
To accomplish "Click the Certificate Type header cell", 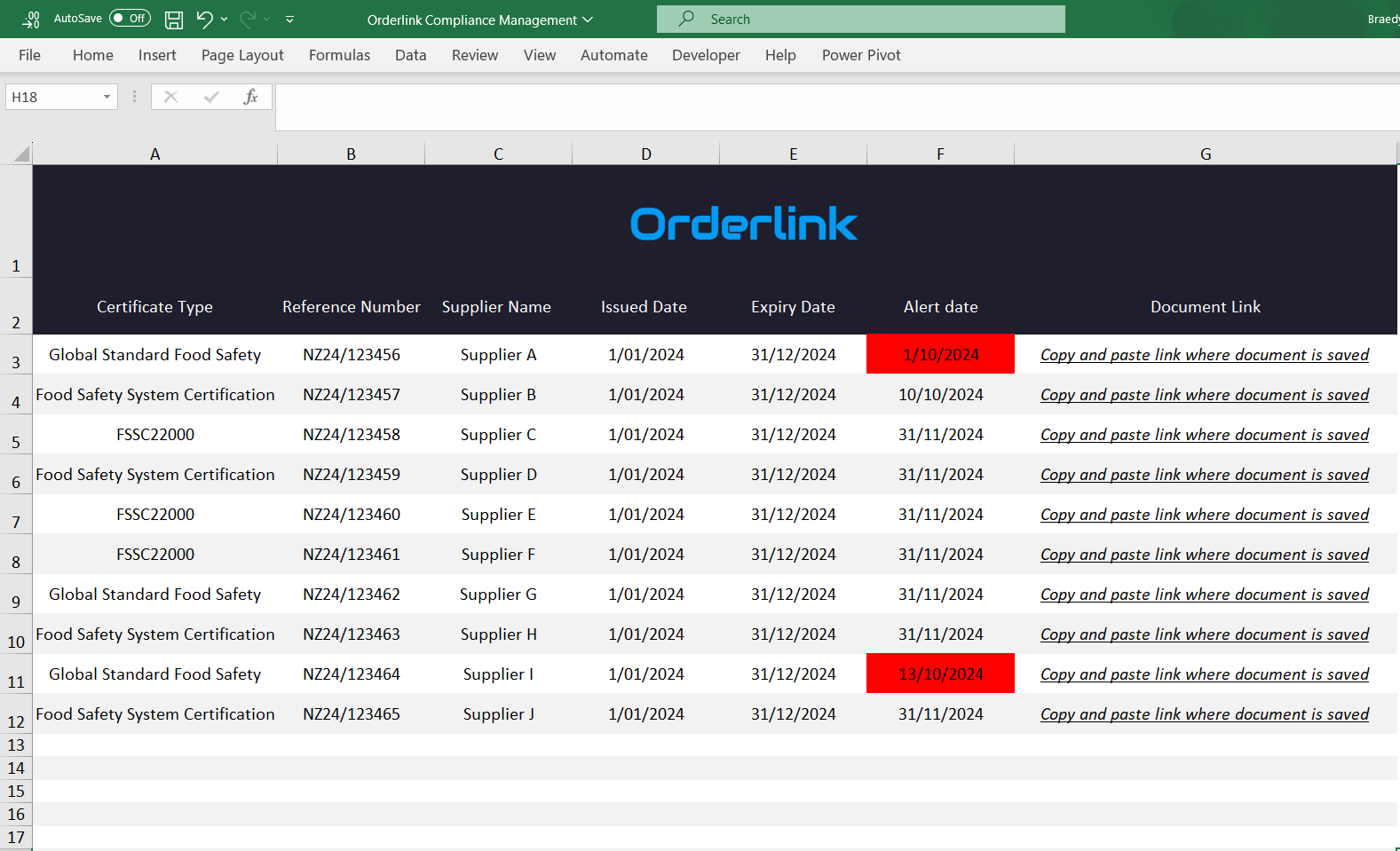I will coord(155,307).
